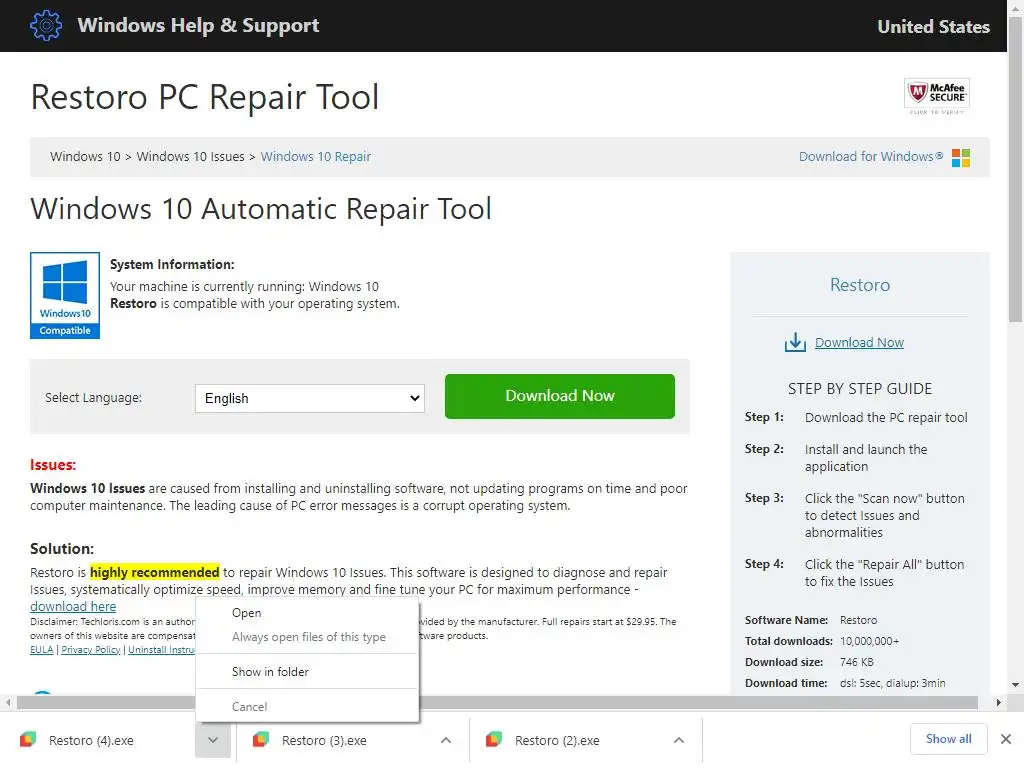
Task: Click the download here link
Action: coord(73,606)
